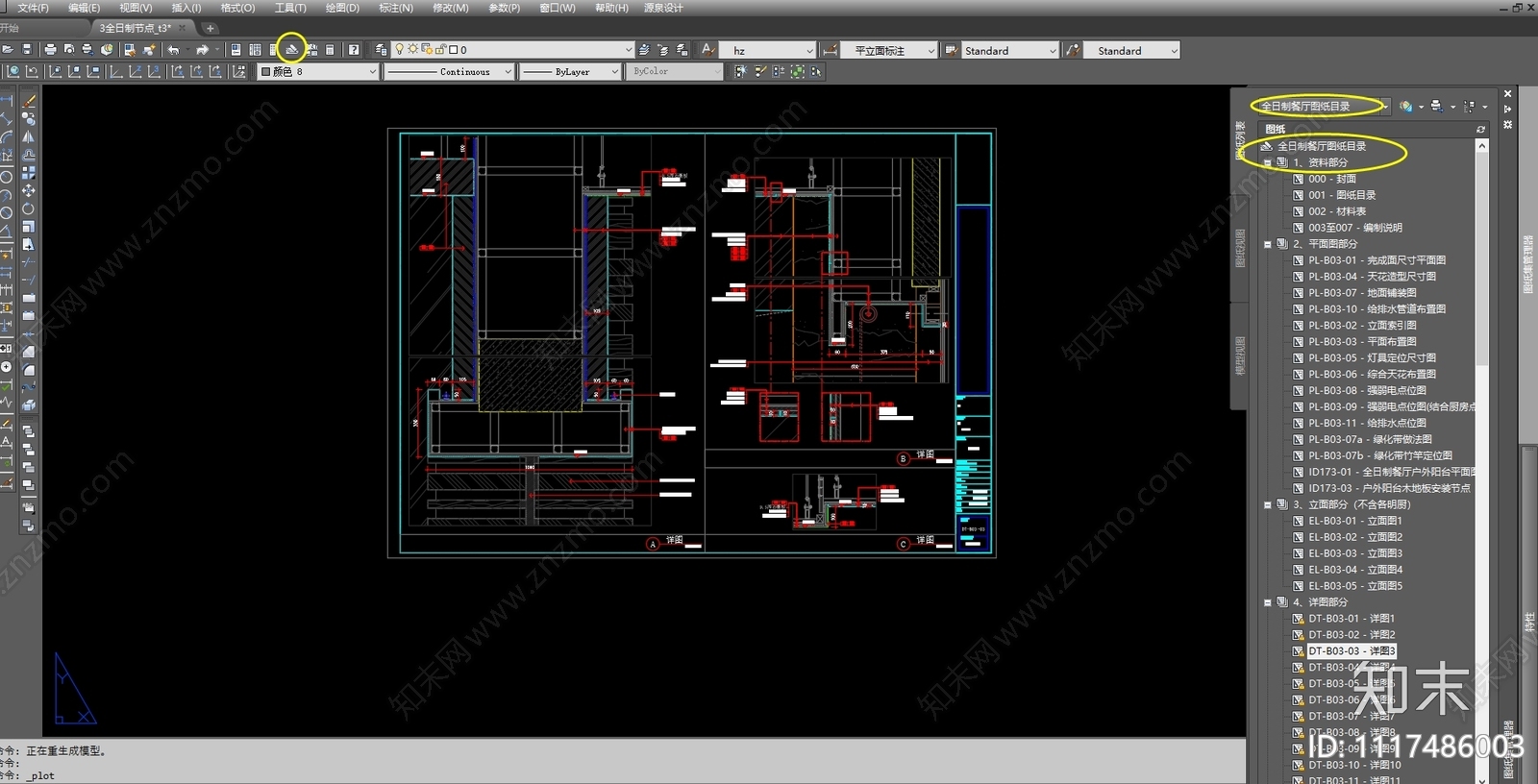Click the Text Style icon beside hz
The width and height of the screenshot is (1538, 784).
[707, 50]
